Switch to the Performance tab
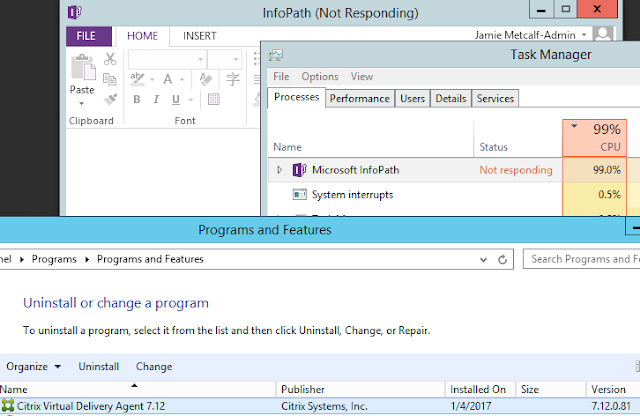Viewport: 640px width, 416px height. [360, 98]
